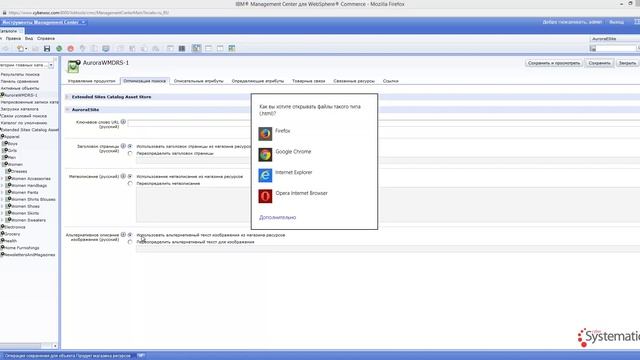
Task: Click the Выход link in the header
Action: 616,22
